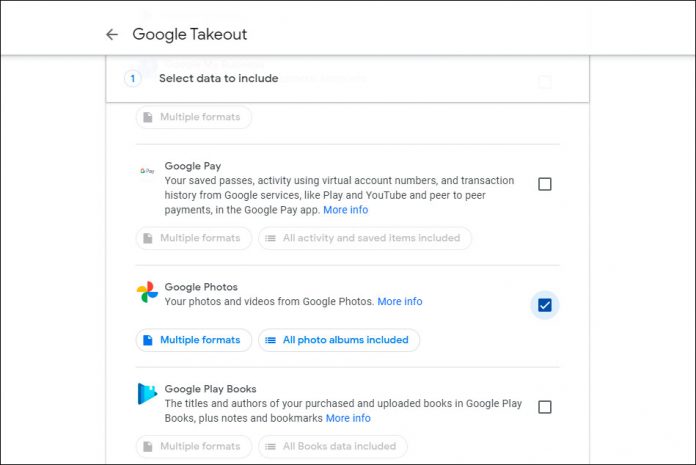The width and height of the screenshot is (696, 465).
Task: Click list icon in All Books data included
Action: point(270,446)
